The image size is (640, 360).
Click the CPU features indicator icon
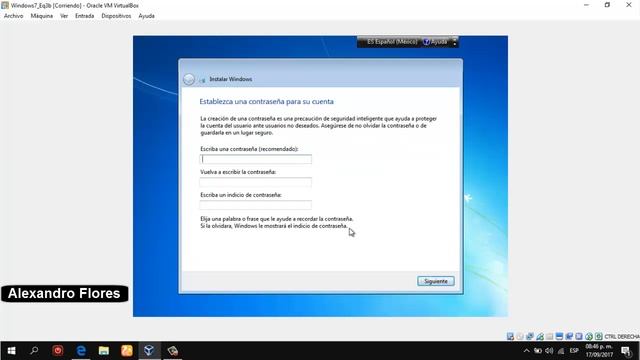click(579, 336)
